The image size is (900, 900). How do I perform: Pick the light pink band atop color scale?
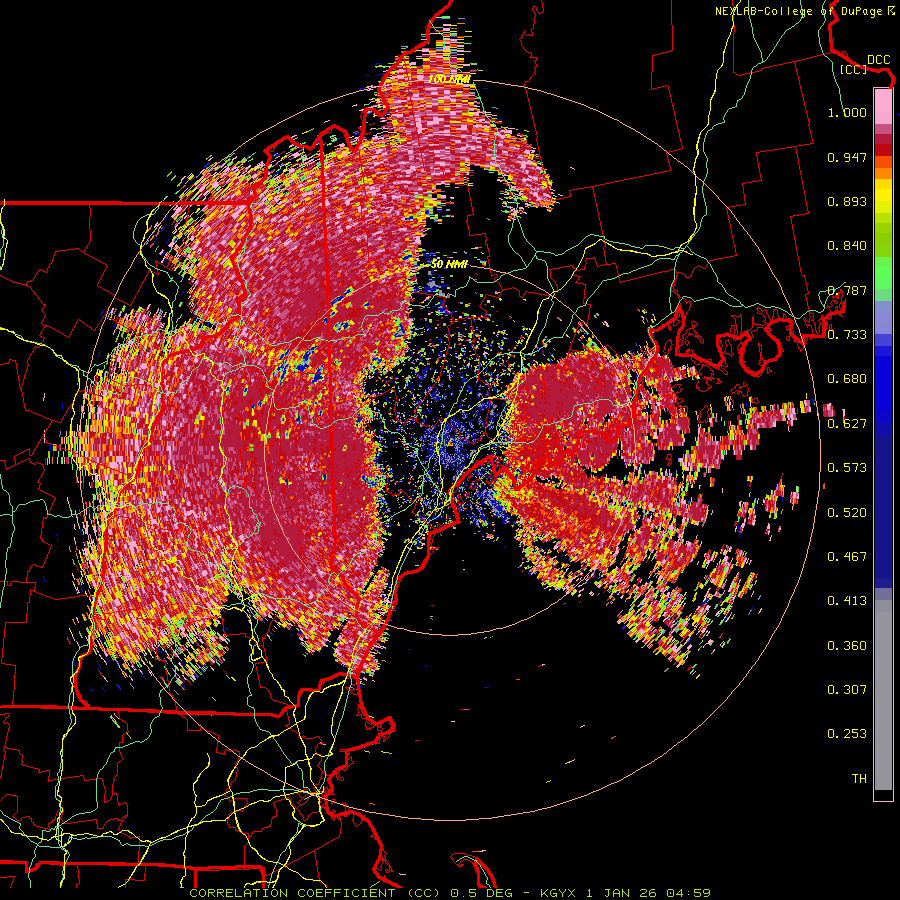883,106
